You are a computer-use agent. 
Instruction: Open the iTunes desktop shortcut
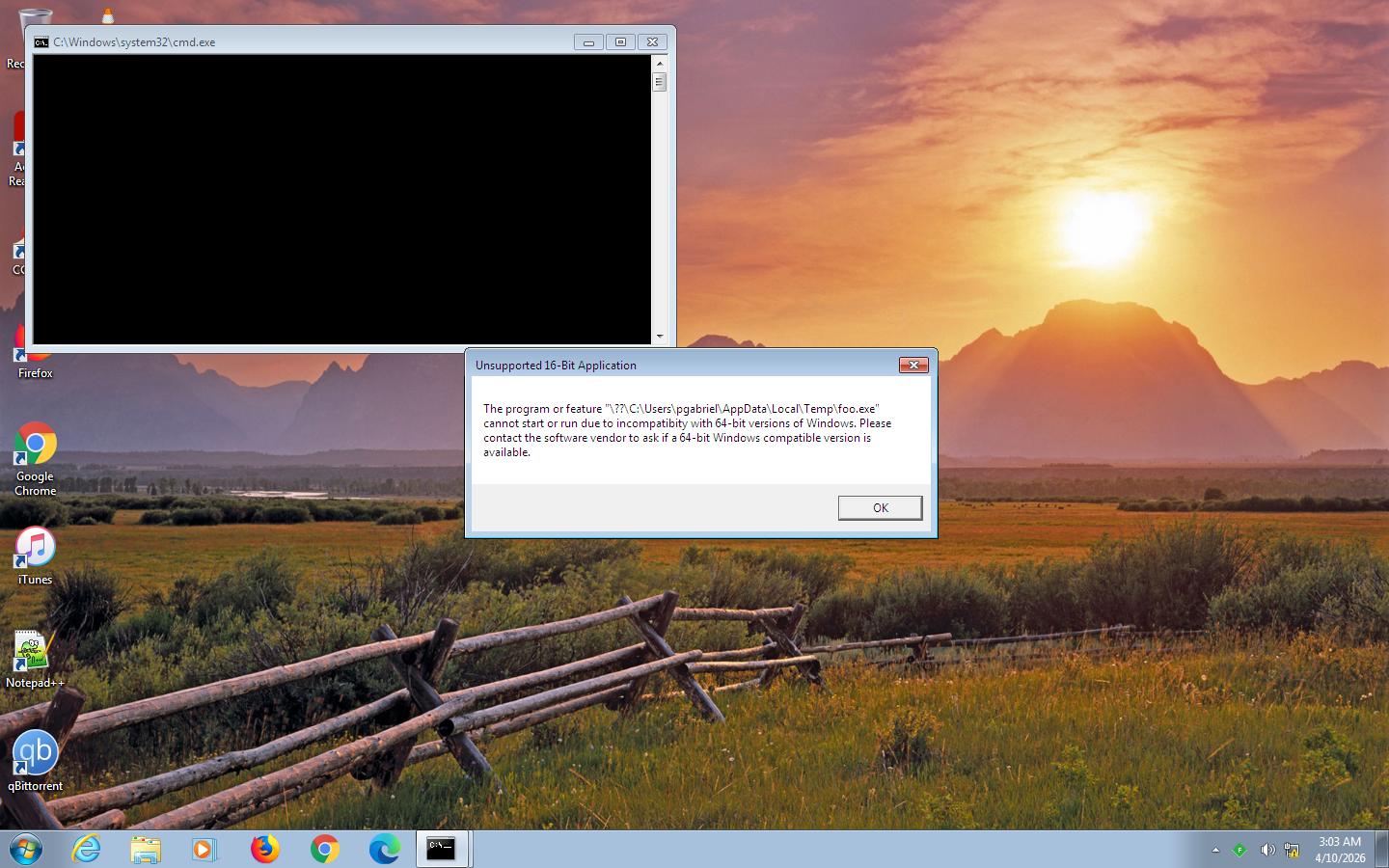tap(35, 548)
